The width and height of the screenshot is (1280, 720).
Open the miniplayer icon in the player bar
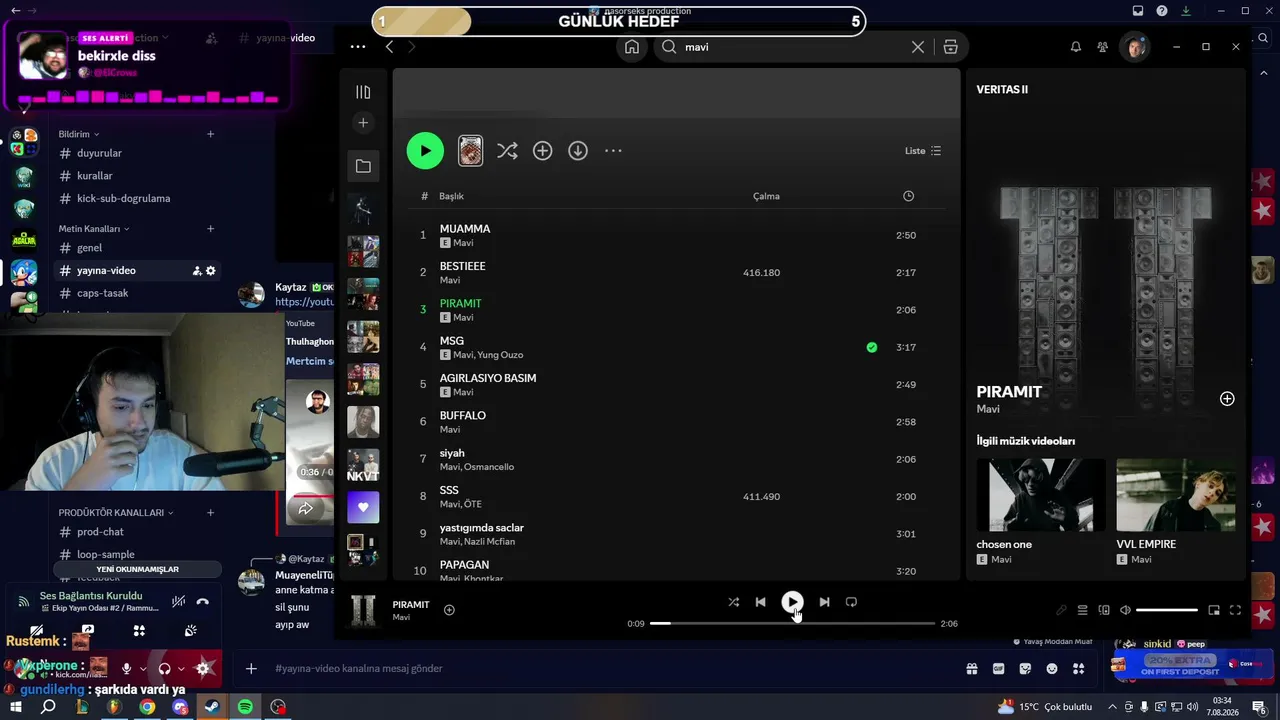(x=1214, y=610)
